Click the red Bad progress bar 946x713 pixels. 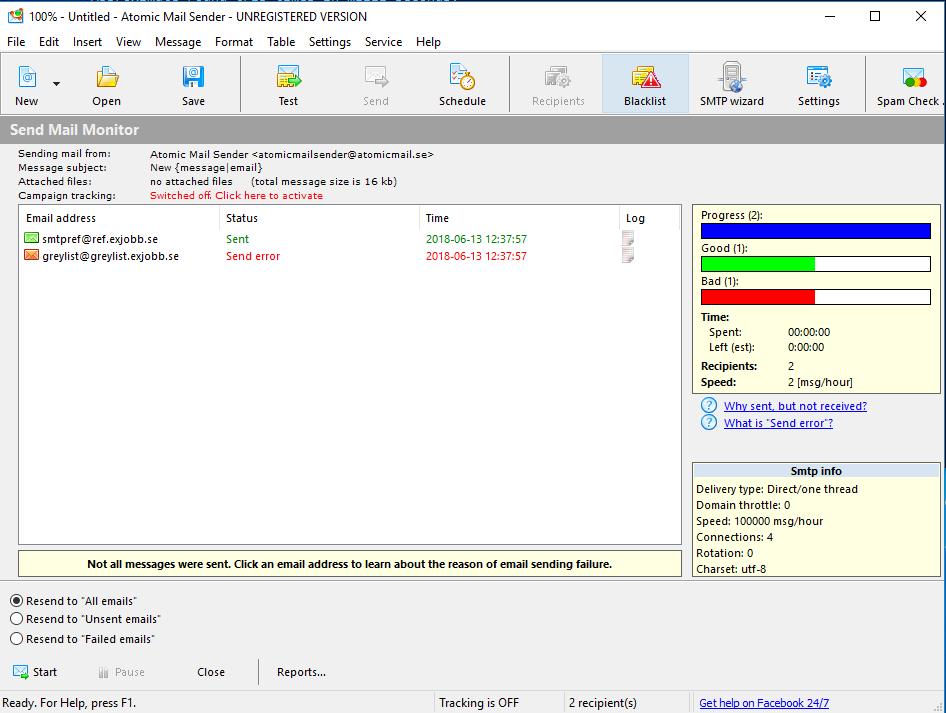(816, 297)
